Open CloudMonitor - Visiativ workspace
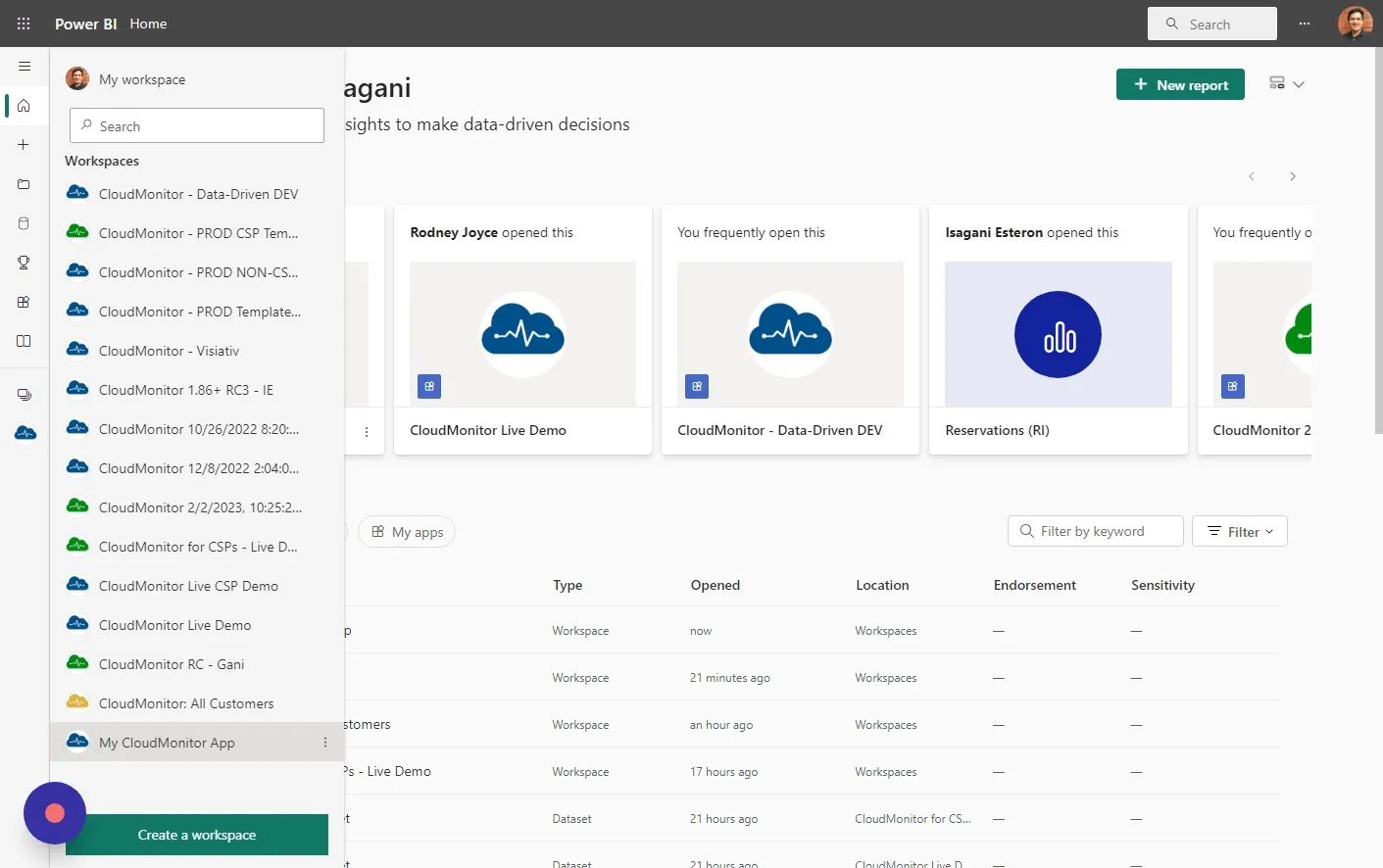The width and height of the screenshot is (1383, 868). coord(197,351)
